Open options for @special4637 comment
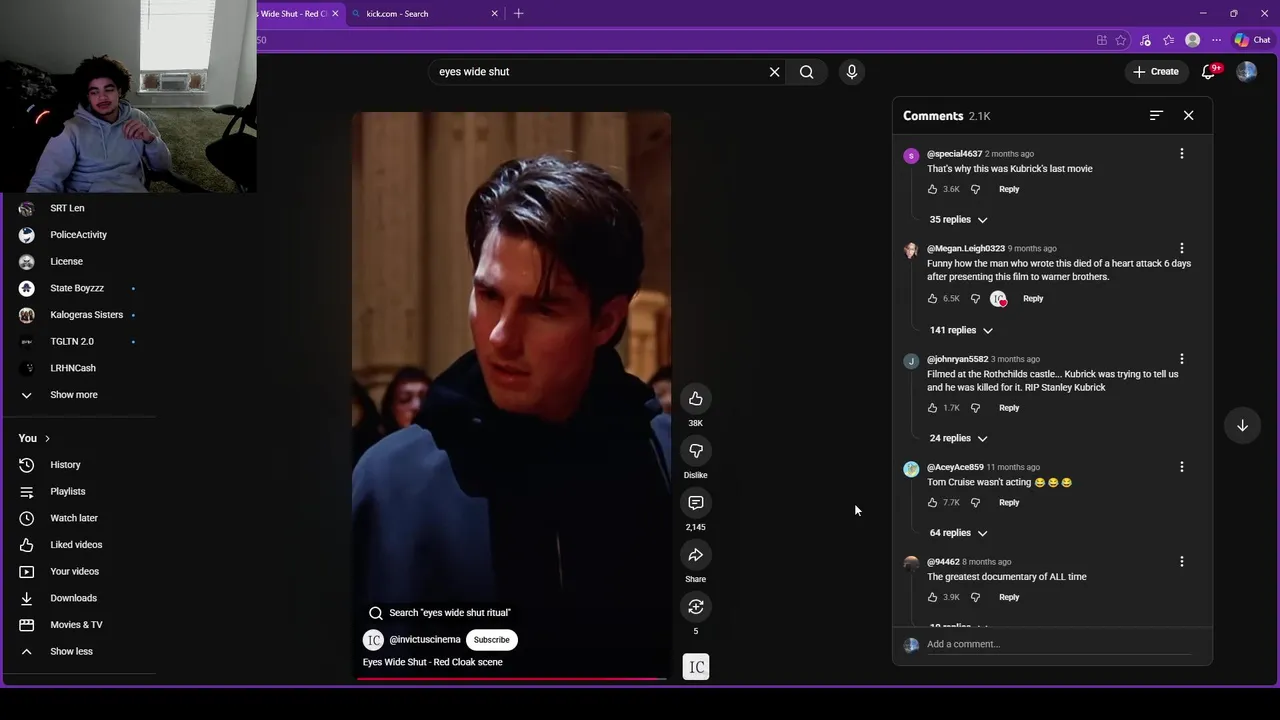 tap(1182, 154)
